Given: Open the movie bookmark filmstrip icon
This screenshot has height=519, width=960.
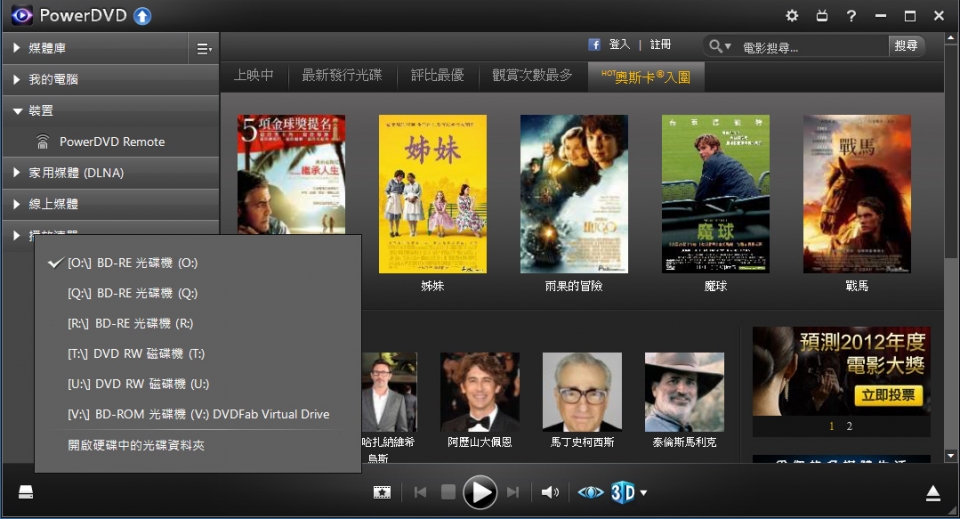Looking at the screenshot, I should [381, 492].
